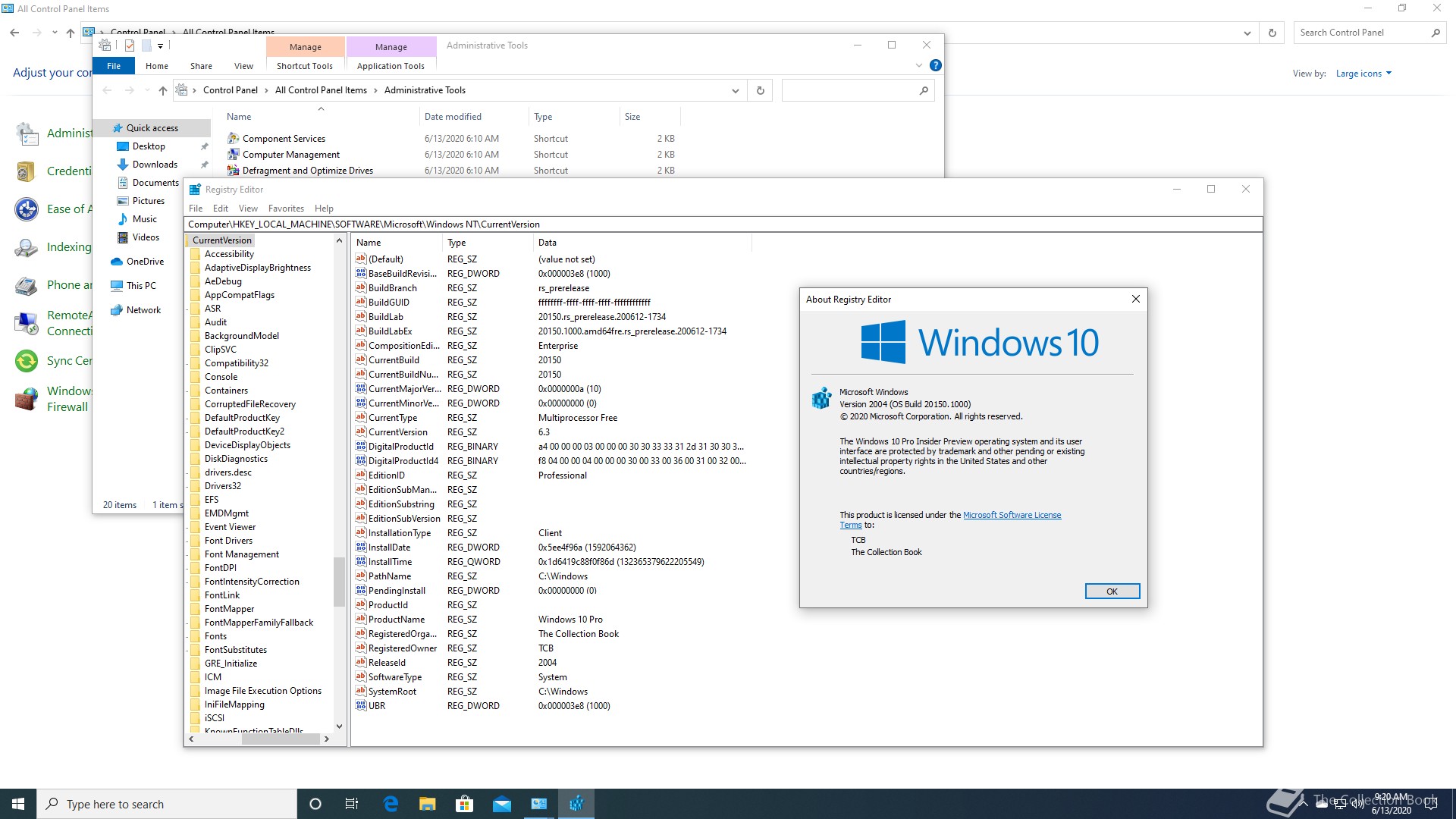Select DigitalProductId binary value
Viewport: 1456px width, 819px height.
(401, 447)
